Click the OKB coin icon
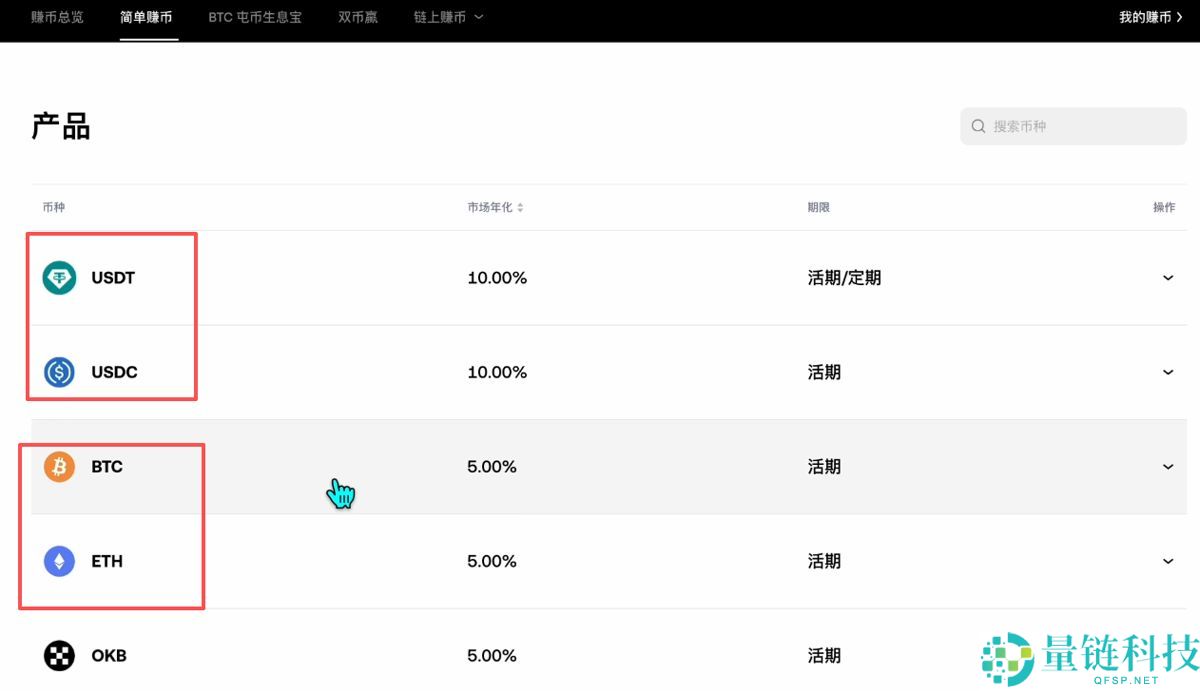 pyautogui.click(x=58, y=655)
